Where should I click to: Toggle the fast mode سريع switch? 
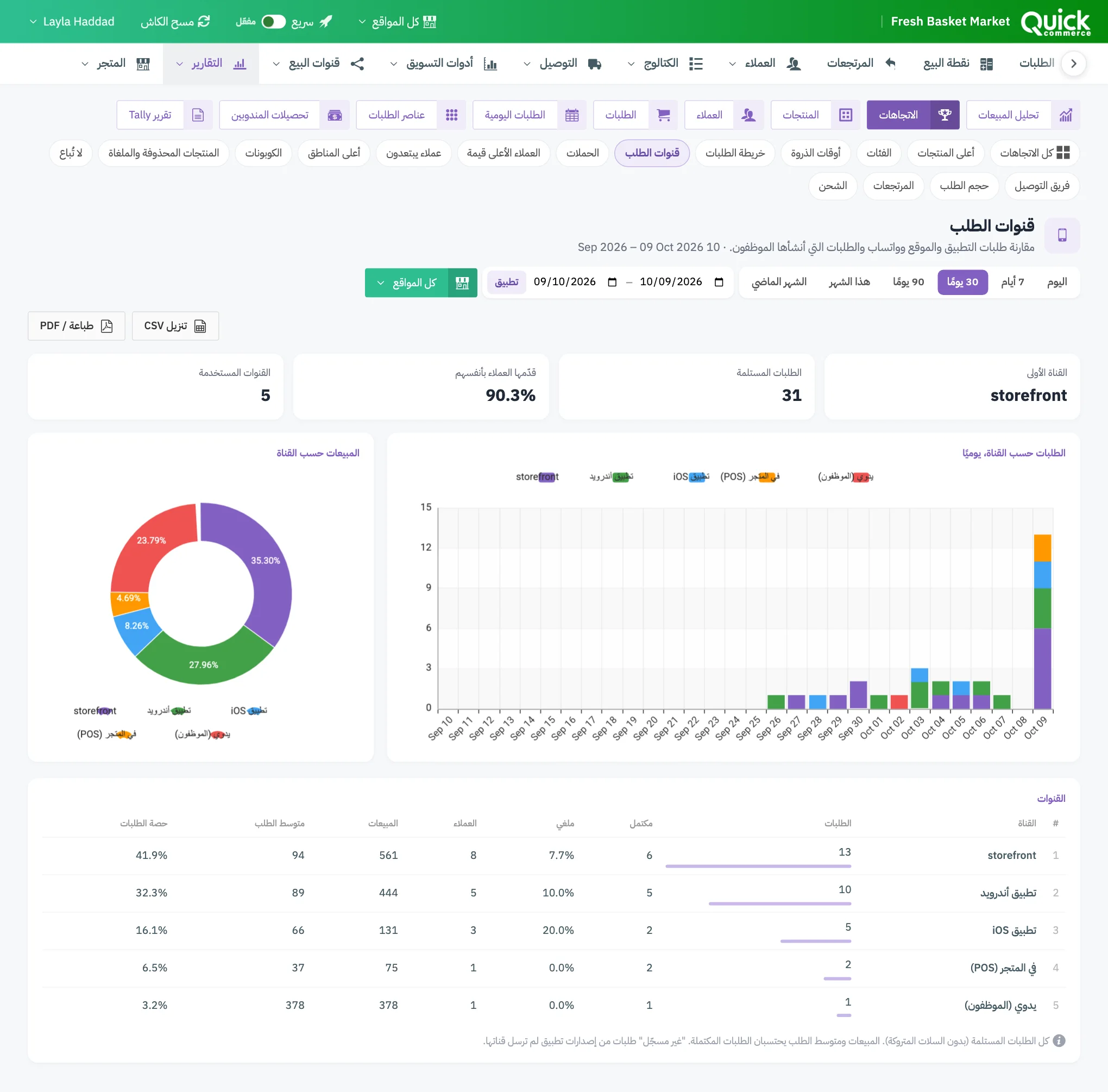tap(274, 22)
